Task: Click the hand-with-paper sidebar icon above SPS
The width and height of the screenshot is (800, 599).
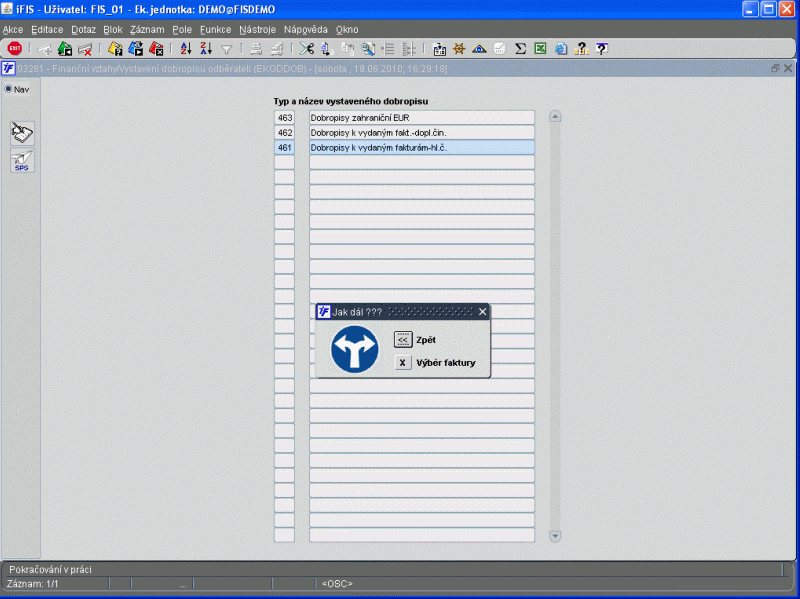Action: (x=22, y=133)
